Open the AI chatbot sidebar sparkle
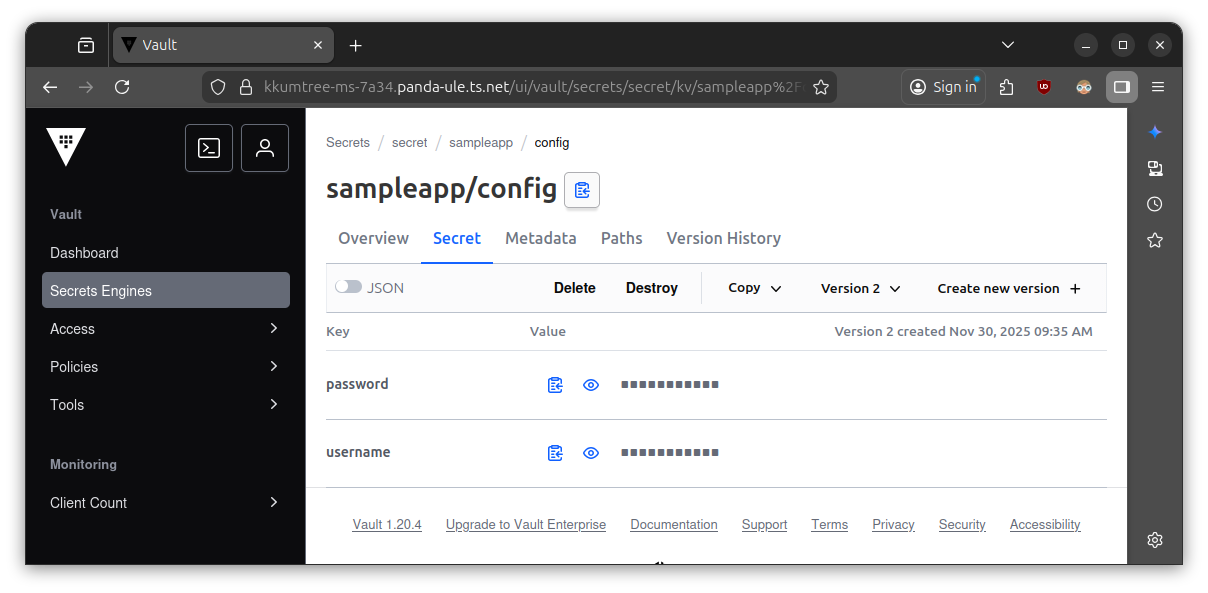This screenshot has height=593, width=1208. coord(1155,132)
